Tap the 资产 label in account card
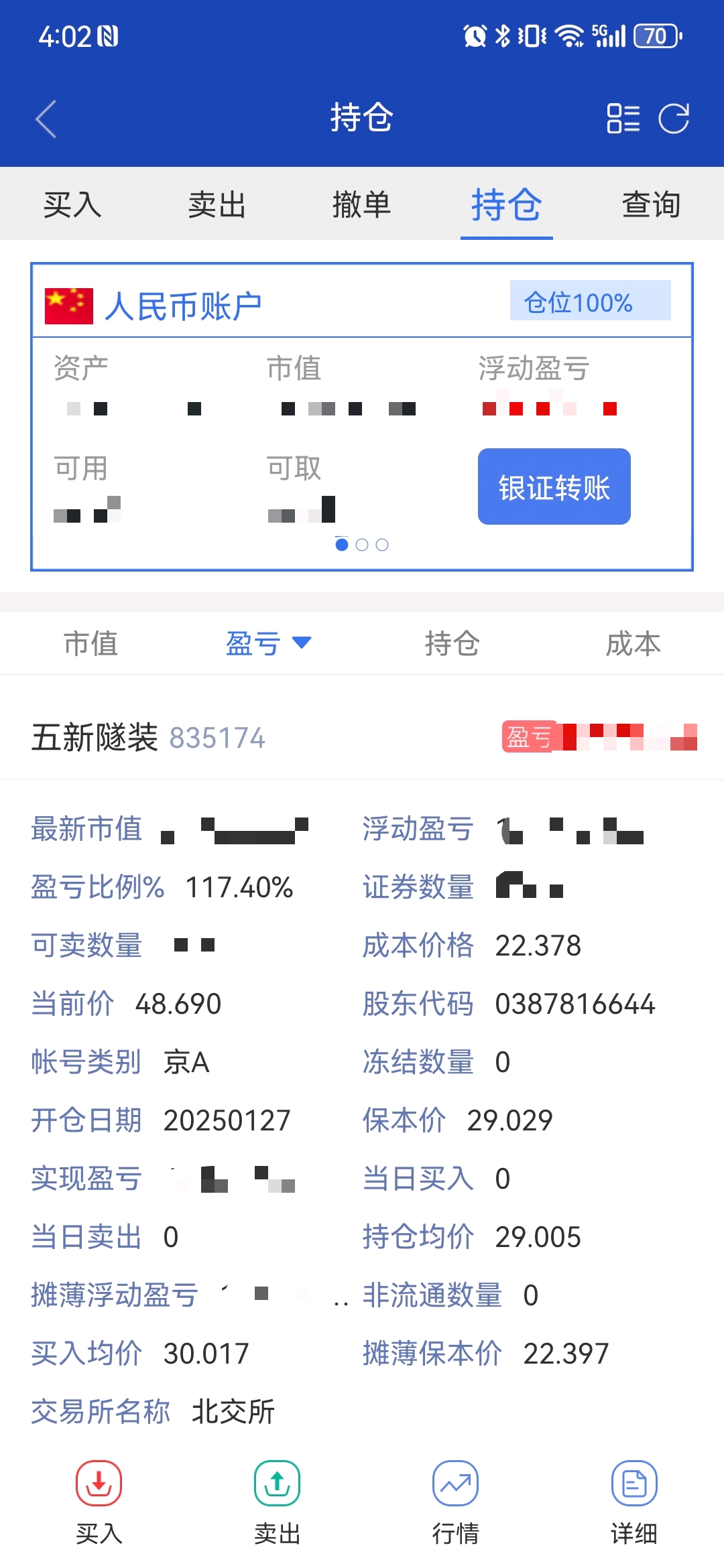The height and width of the screenshot is (1568, 724). (x=81, y=369)
